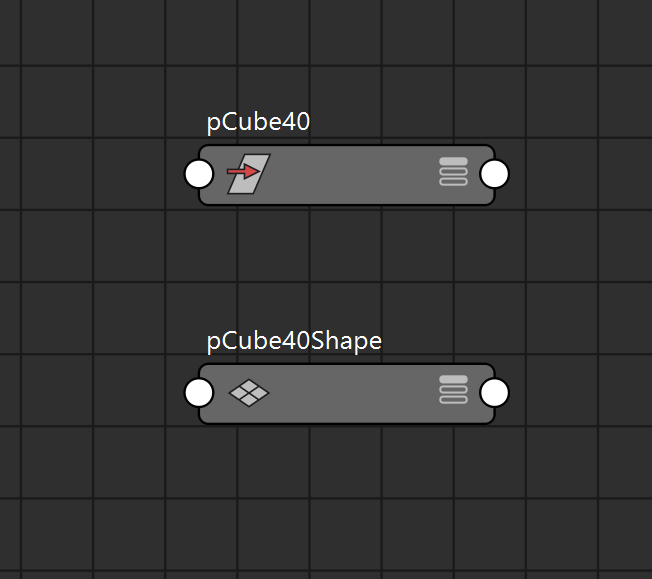The height and width of the screenshot is (579, 652).
Task: Click empty grid right of pCube40Shape output port
Action: 580,393
